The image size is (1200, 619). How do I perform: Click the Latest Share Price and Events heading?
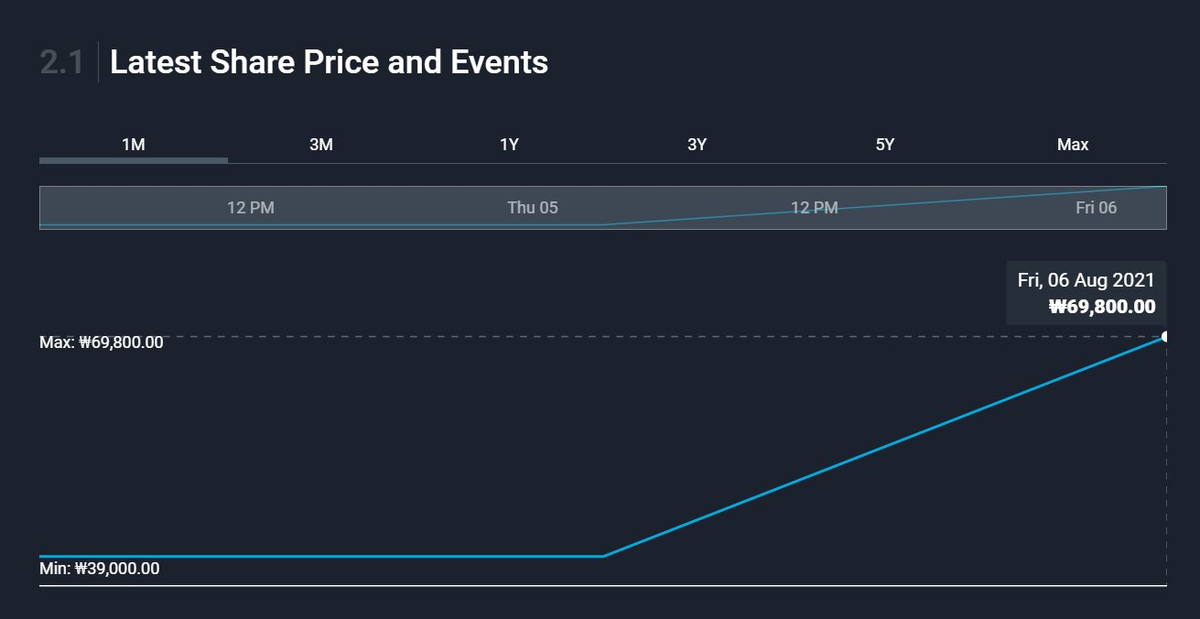329,62
